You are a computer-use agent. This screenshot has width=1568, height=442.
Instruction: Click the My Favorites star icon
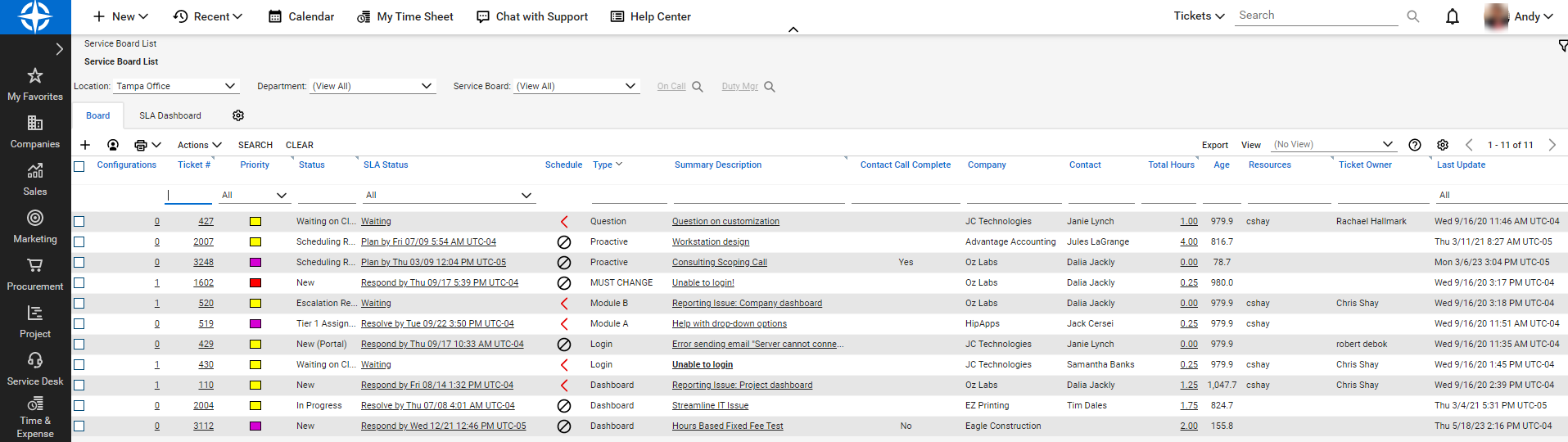pos(35,76)
